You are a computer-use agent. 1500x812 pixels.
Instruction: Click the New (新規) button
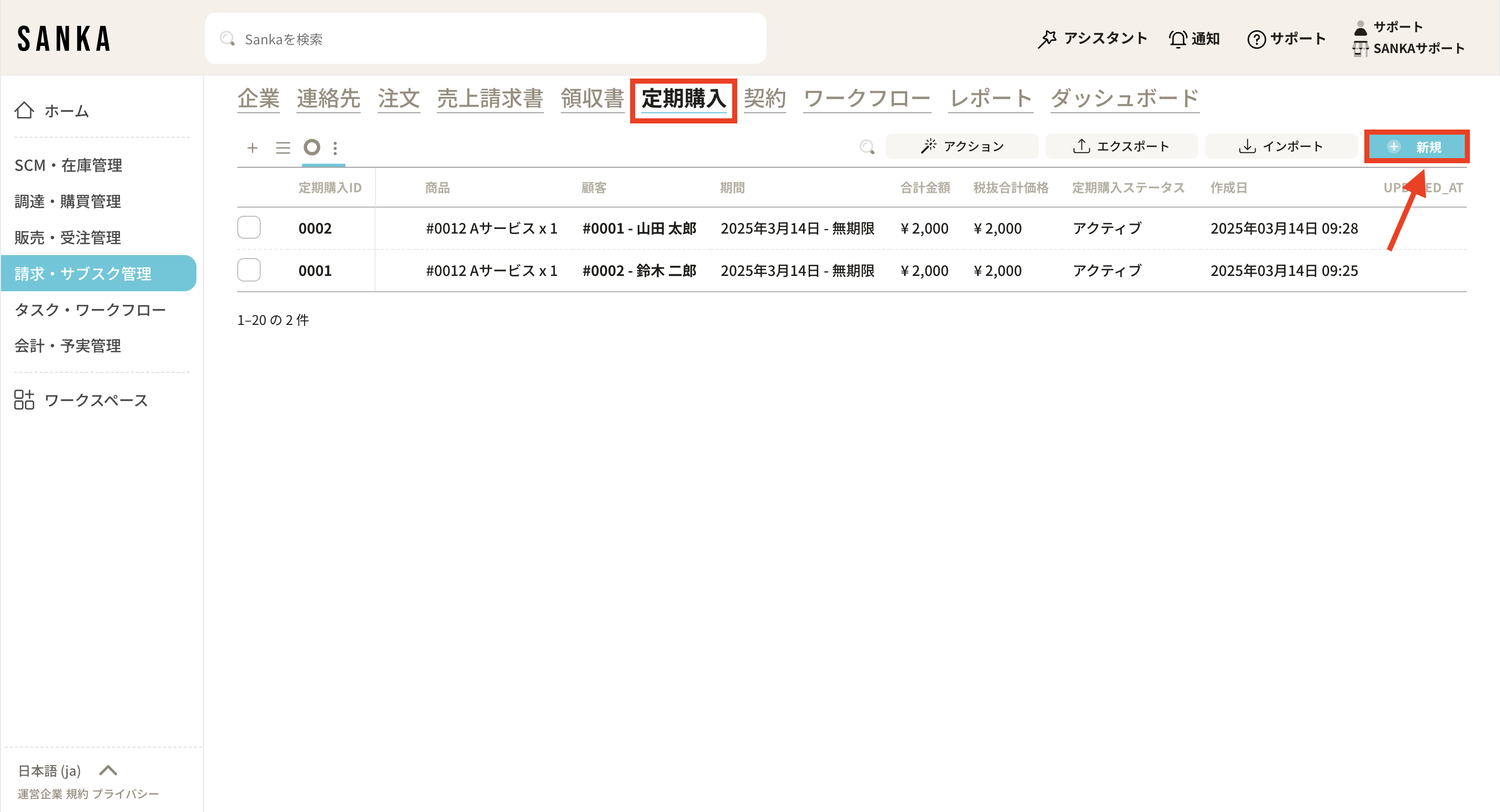[x=1416, y=147]
